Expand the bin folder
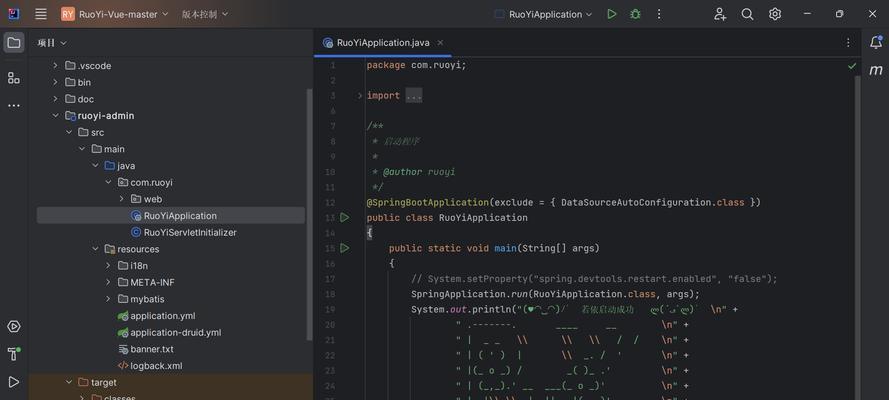This screenshot has width=889, height=400. [56, 82]
